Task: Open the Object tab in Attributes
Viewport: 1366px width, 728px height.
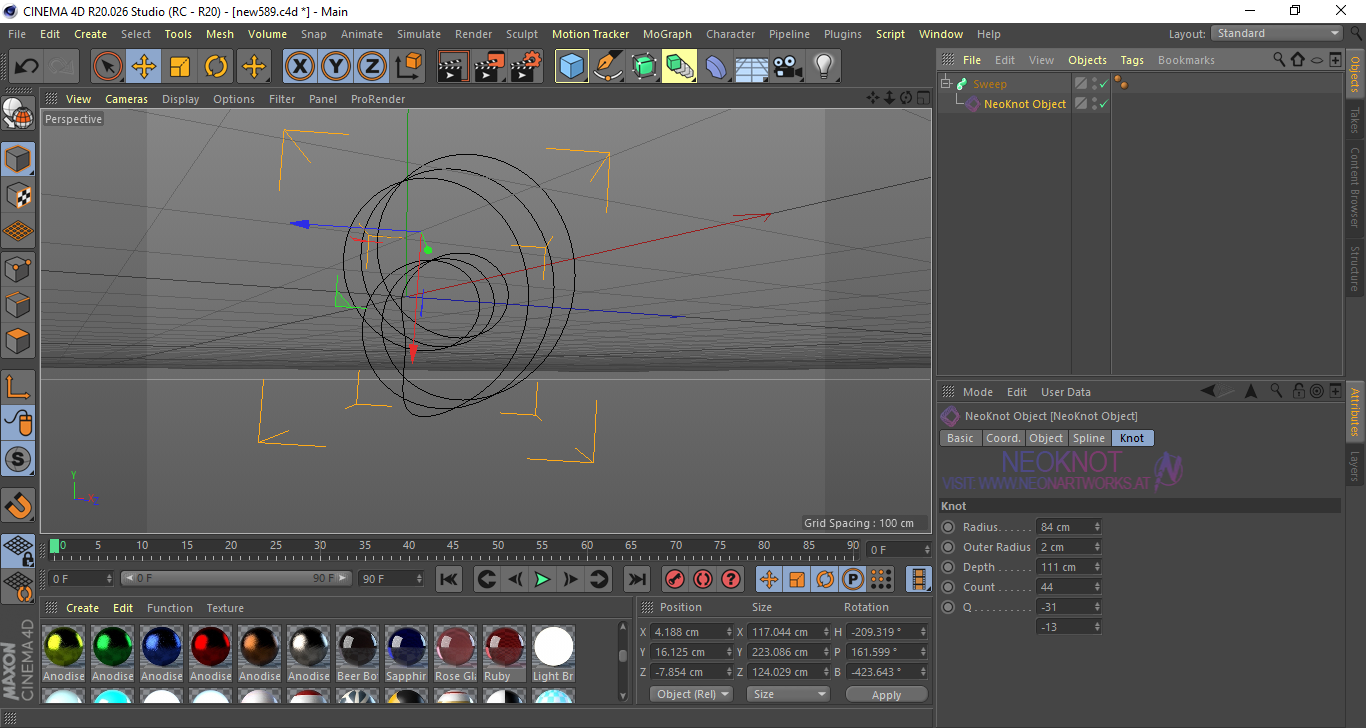Action: (x=1047, y=438)
